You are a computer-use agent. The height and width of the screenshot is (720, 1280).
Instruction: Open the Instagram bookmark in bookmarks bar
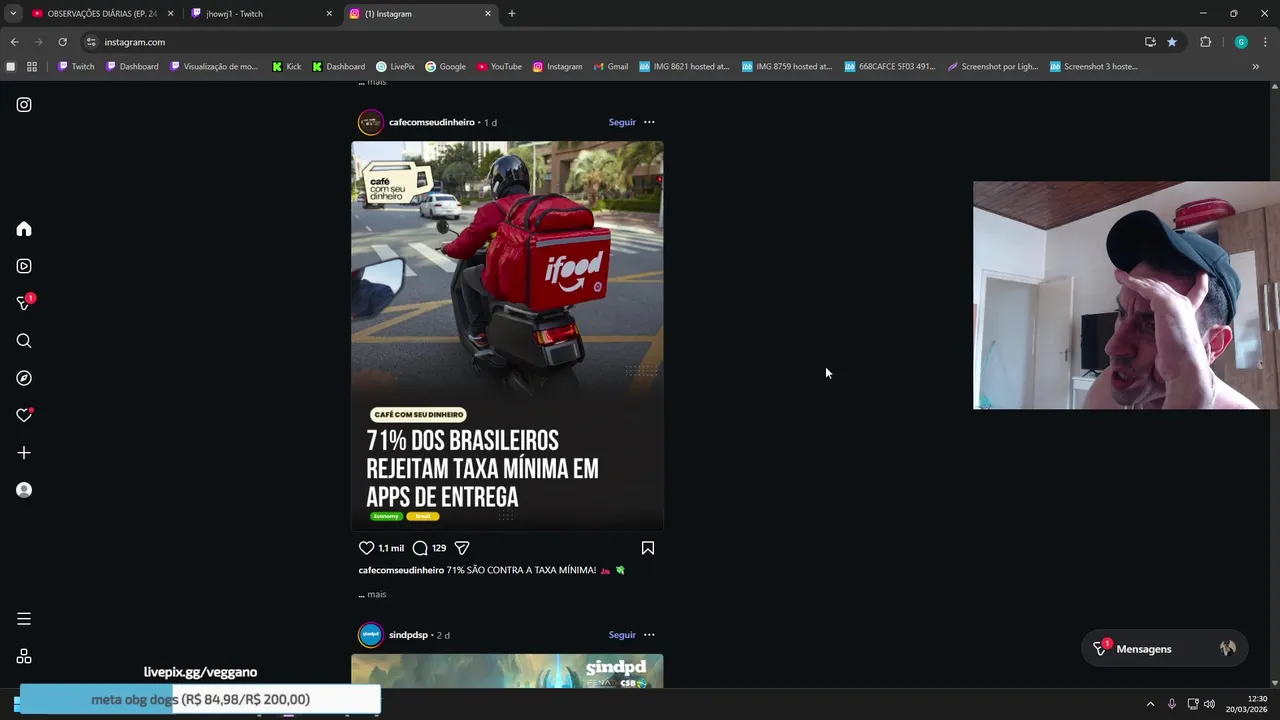(557, 67)
